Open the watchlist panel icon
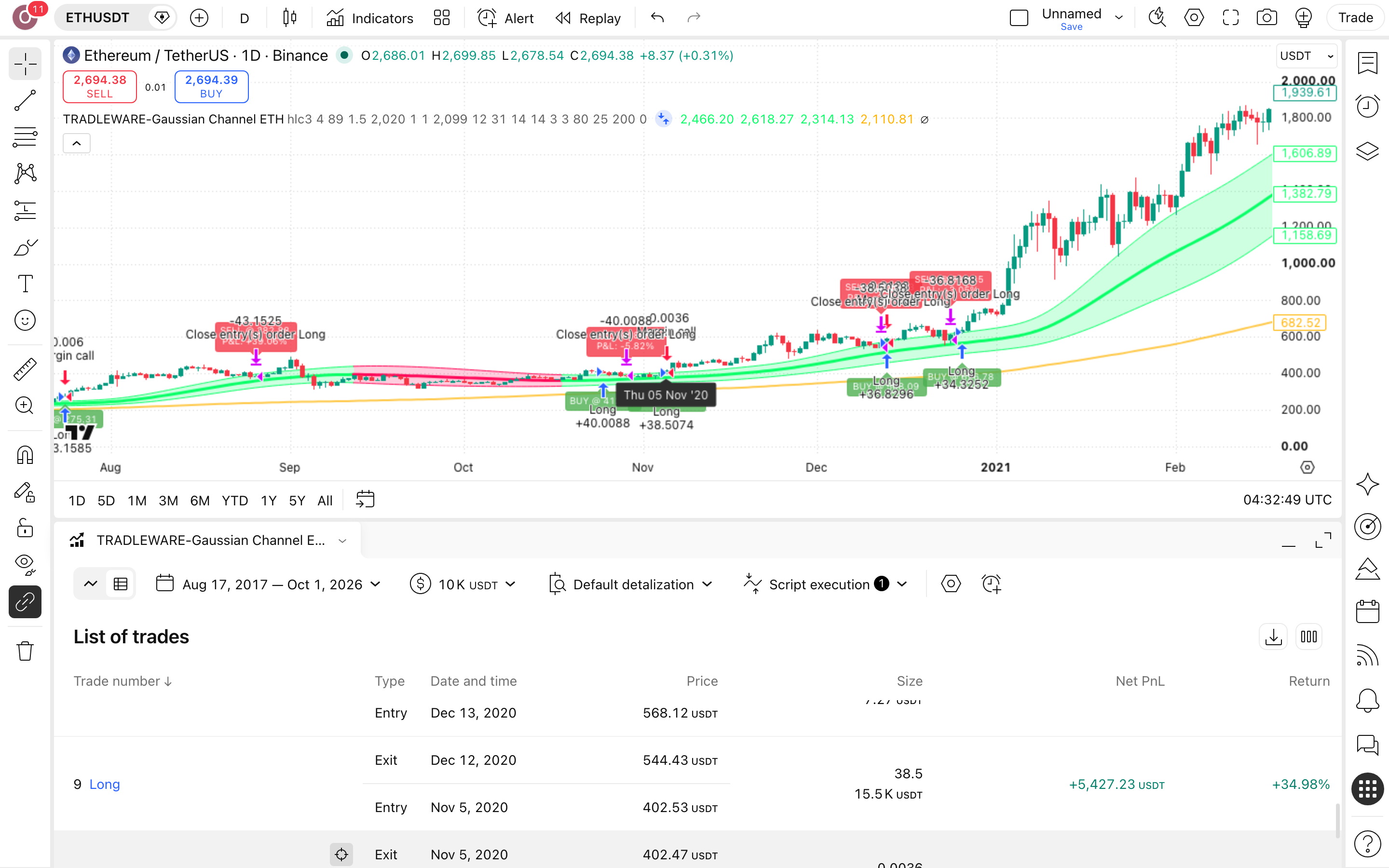 [x=1368, y=63]
